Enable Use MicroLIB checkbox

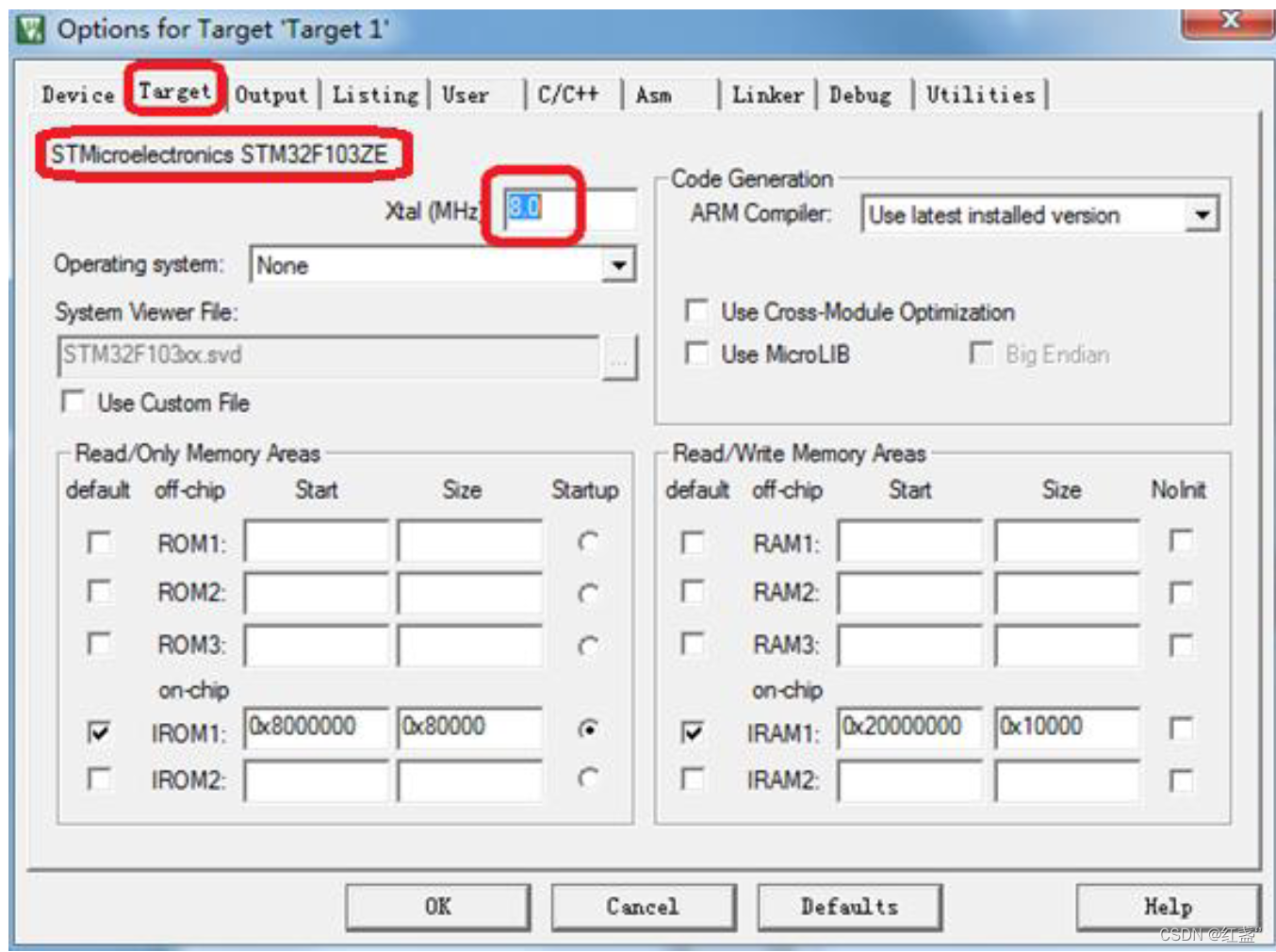click(696, 353)
